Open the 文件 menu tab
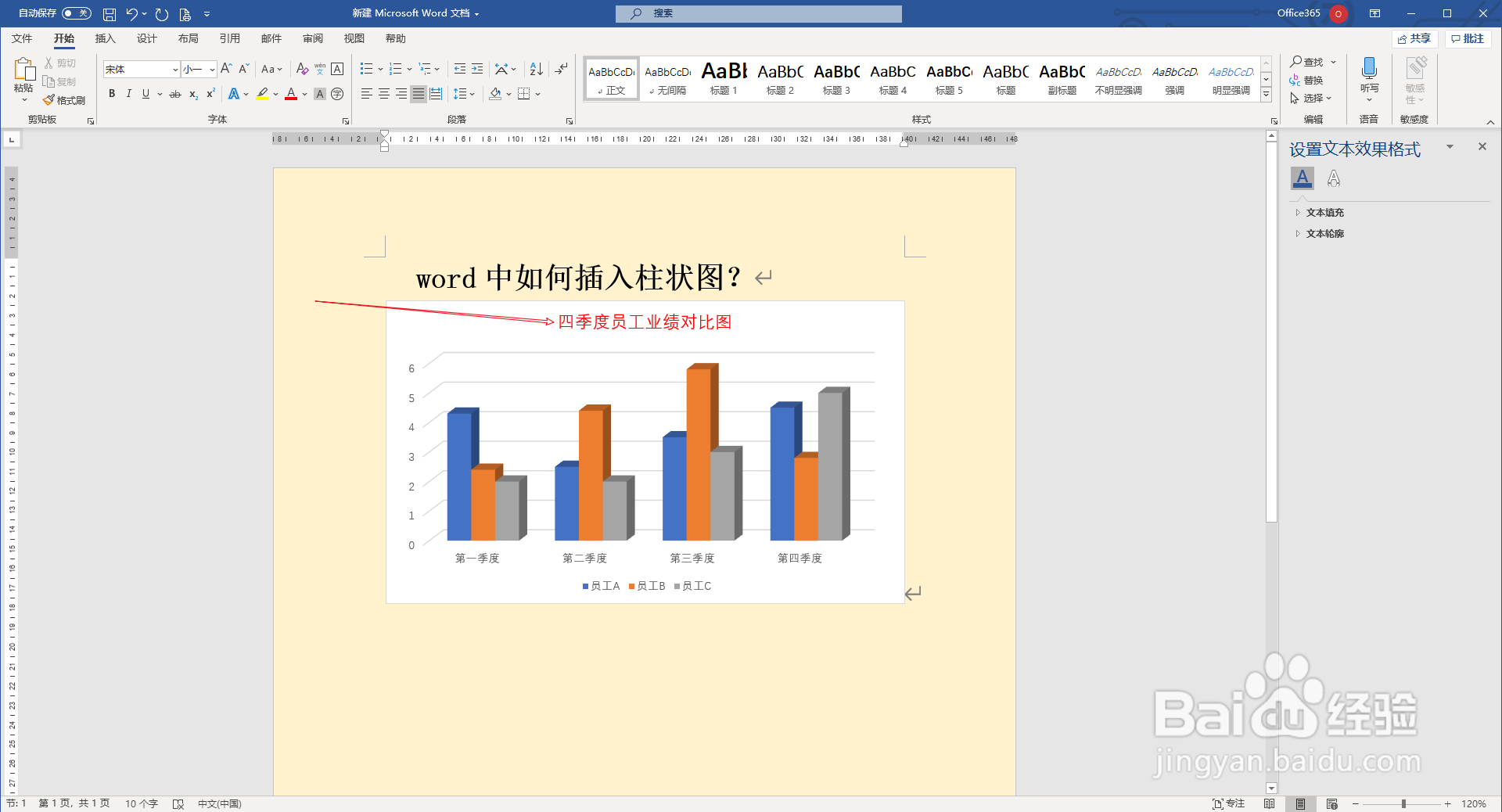This screenshot has height=812, width=1502. [22, 38]
